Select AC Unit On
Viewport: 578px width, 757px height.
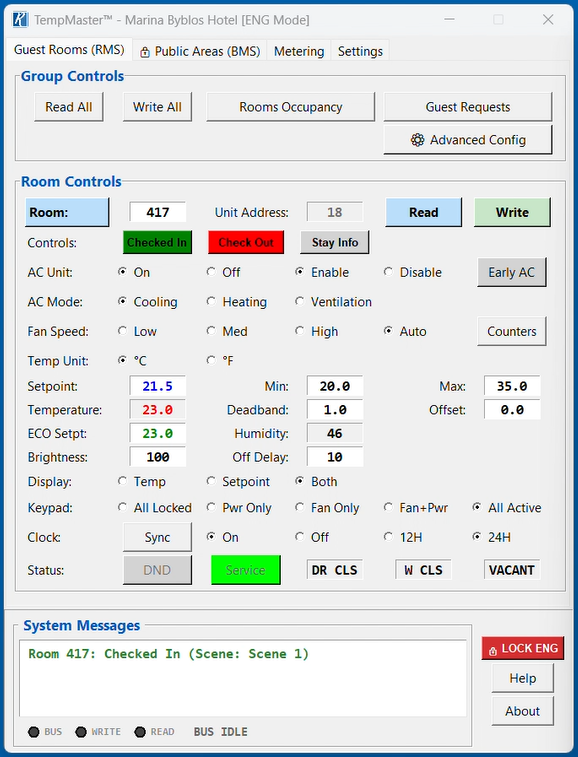pyautogui.click(x=135, y=272)
